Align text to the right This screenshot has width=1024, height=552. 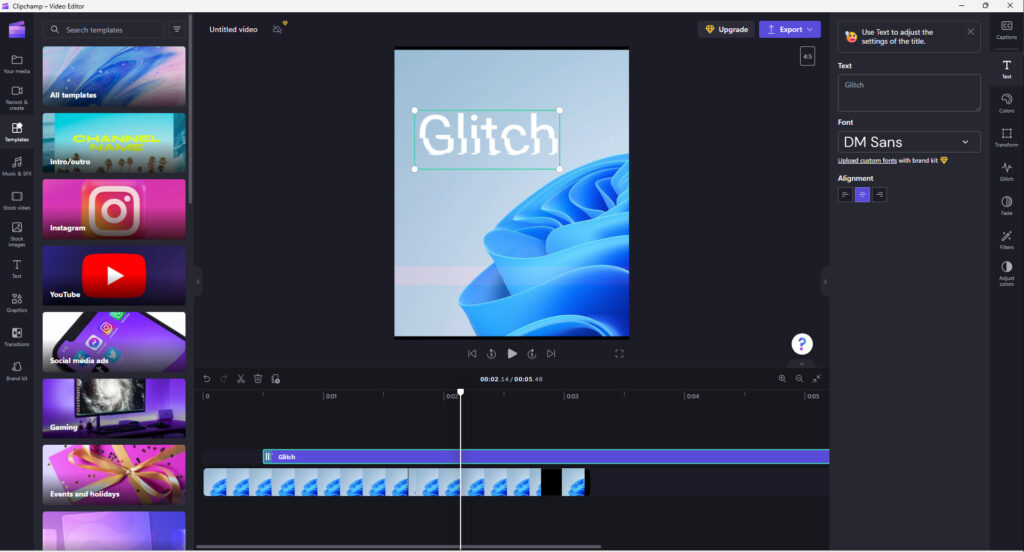point(879,195)
